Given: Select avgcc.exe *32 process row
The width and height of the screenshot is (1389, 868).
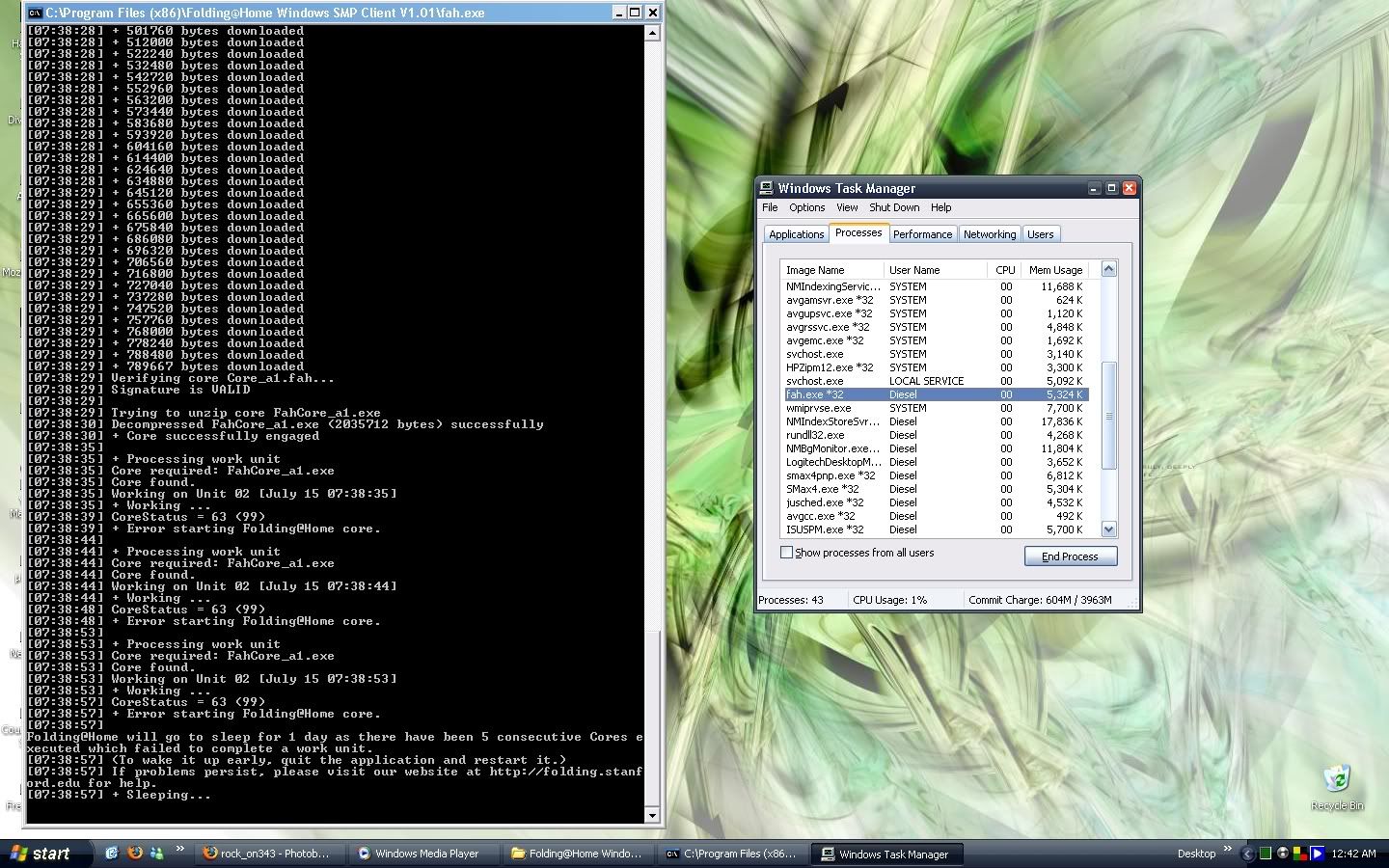Looking at the screenshot, I should [x=936, y=516].
